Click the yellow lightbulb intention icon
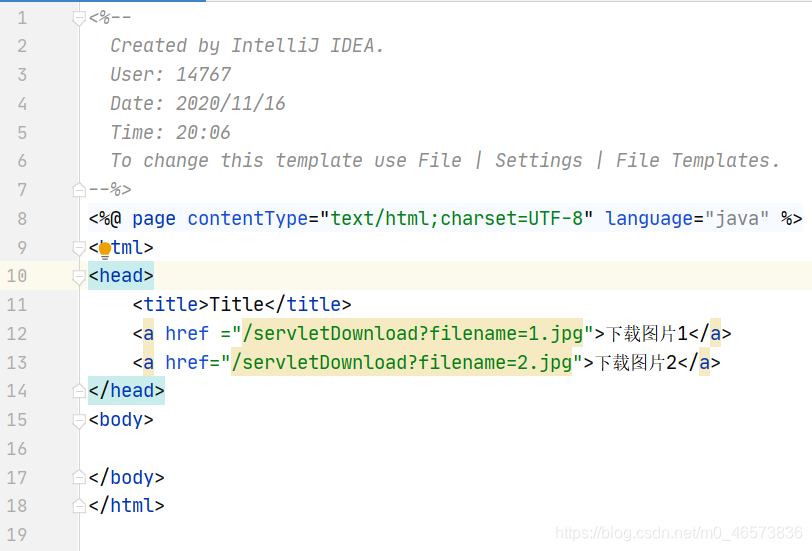Screen dimensions: 812x551 click(105, 251)
